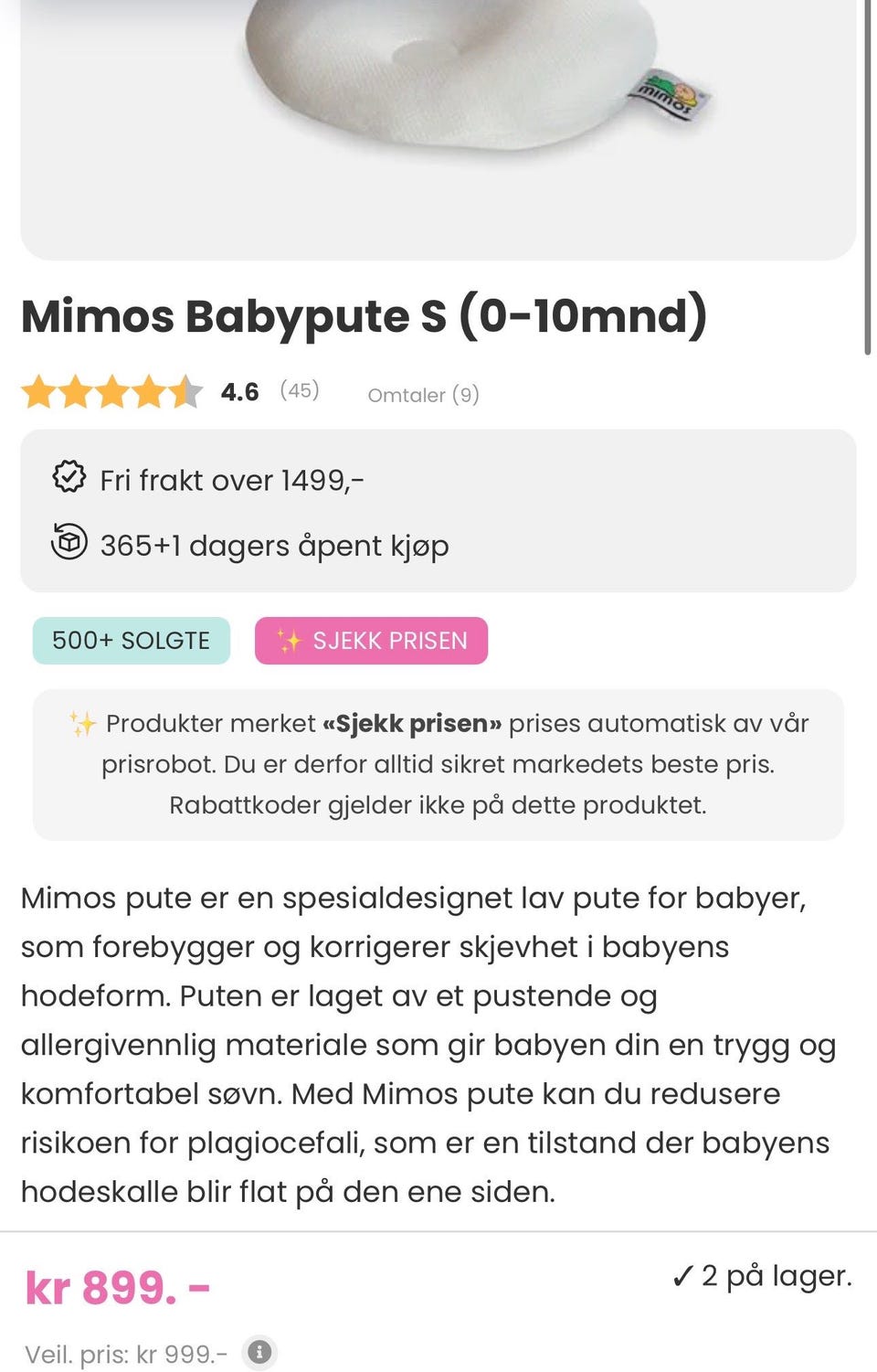The width and height of the screenshot is (877, 1372).
Task: Click the five-star rating icons
Action: point(111,392)
